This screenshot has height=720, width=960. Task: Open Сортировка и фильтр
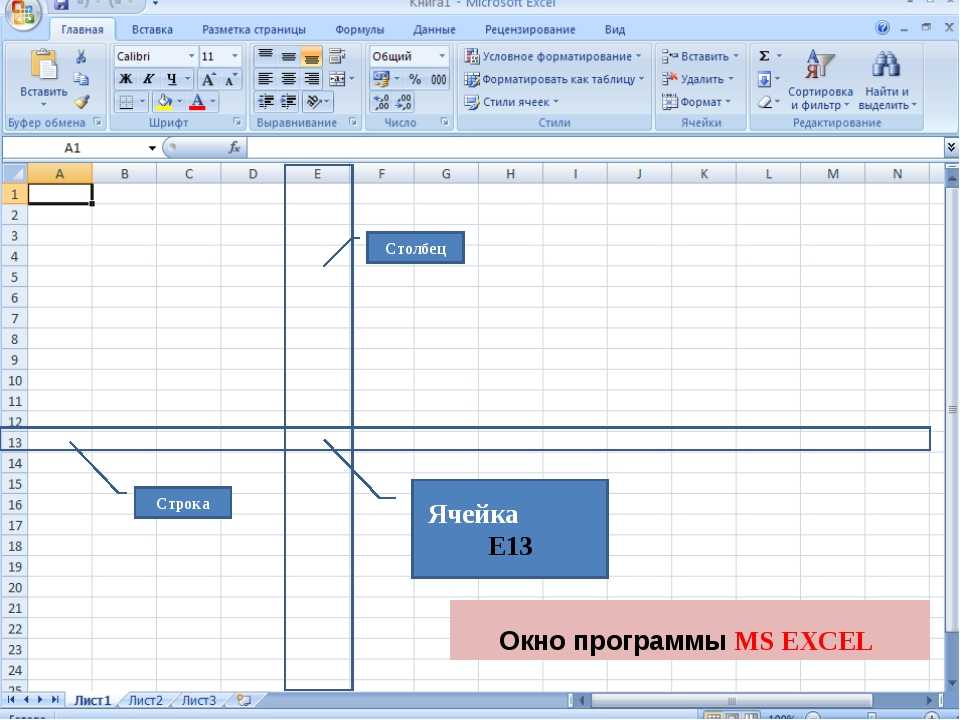[x=820, y=80]
